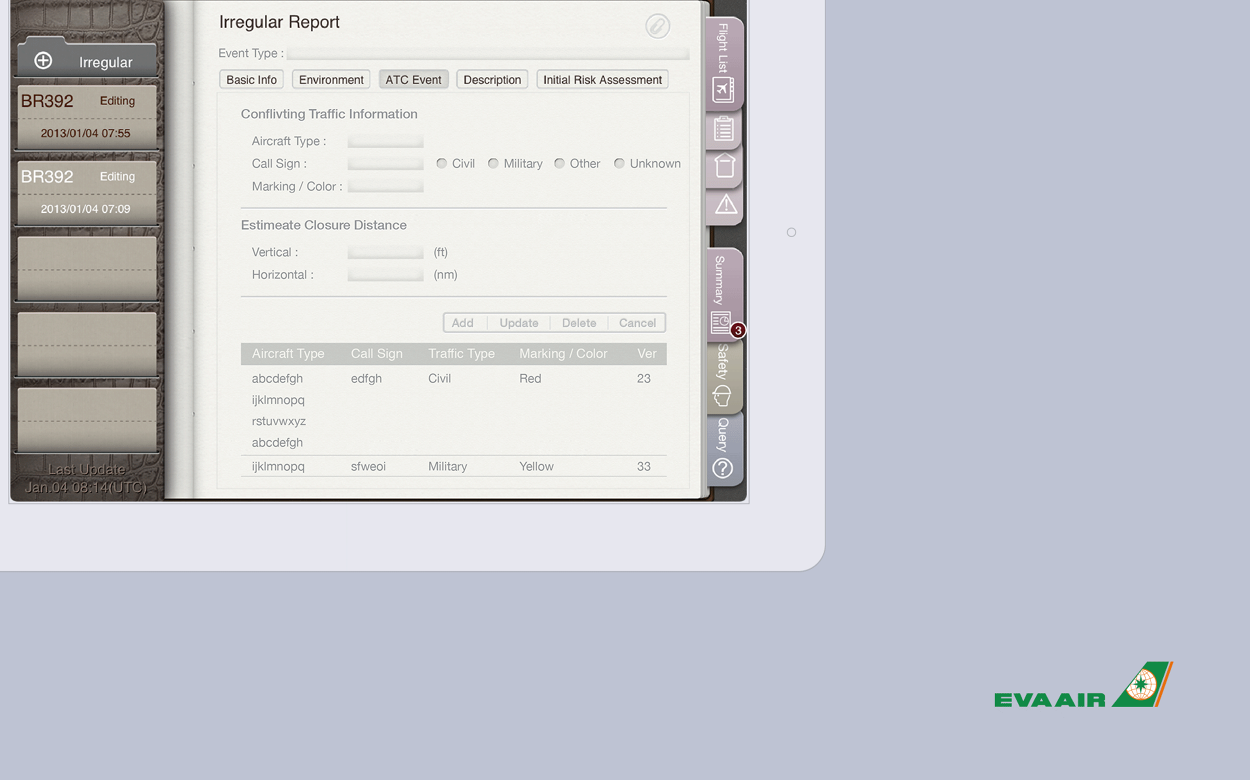Choose the Other radio option

[559, 163]
